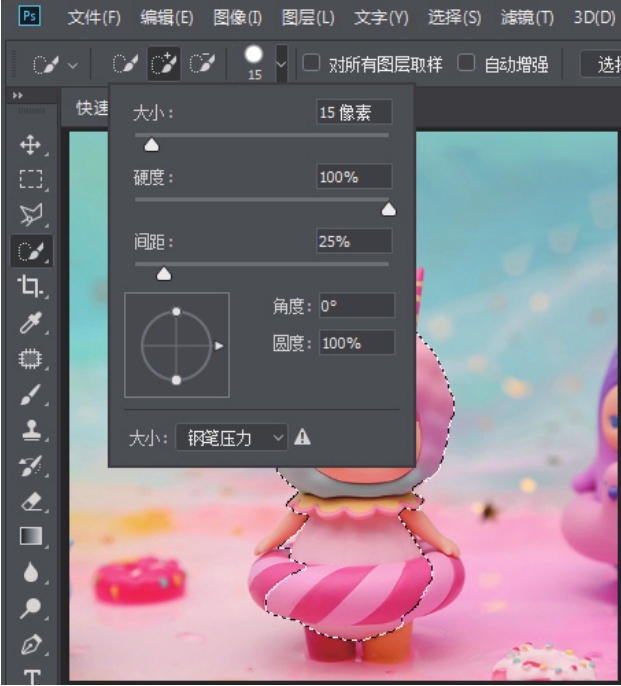Enable 自动增强 checkbox
Image resolution: width=621 pixels, height=686 pixels.
point(466,63)
